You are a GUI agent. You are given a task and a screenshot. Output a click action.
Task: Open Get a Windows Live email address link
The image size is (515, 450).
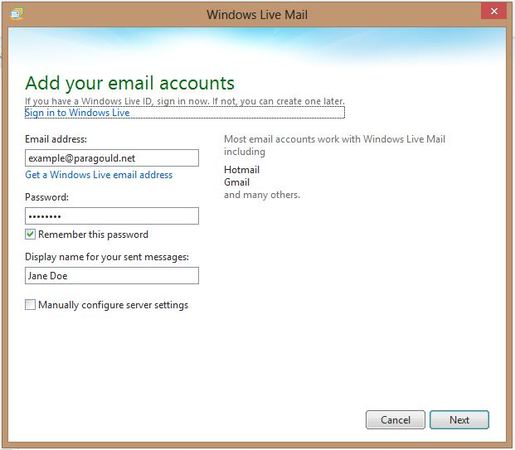tap(99, 175)
